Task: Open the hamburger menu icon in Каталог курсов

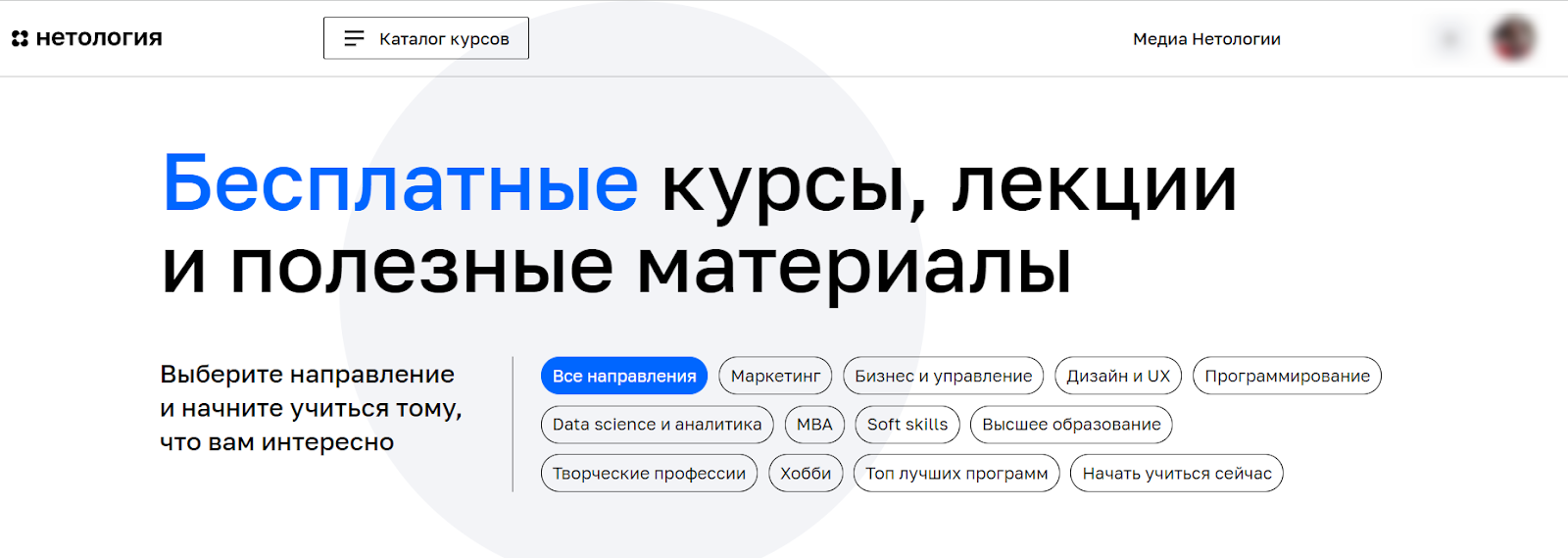Action: 354,38
